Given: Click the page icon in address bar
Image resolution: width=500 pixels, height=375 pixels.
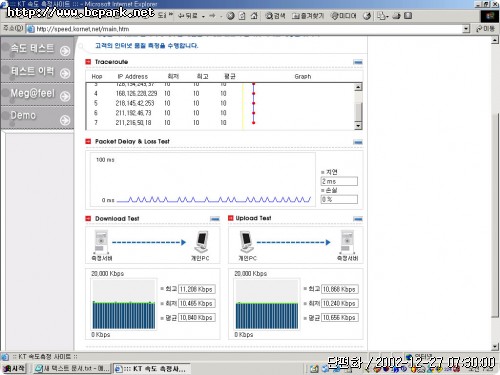Looking at the screenshot, I should point(30,29).
